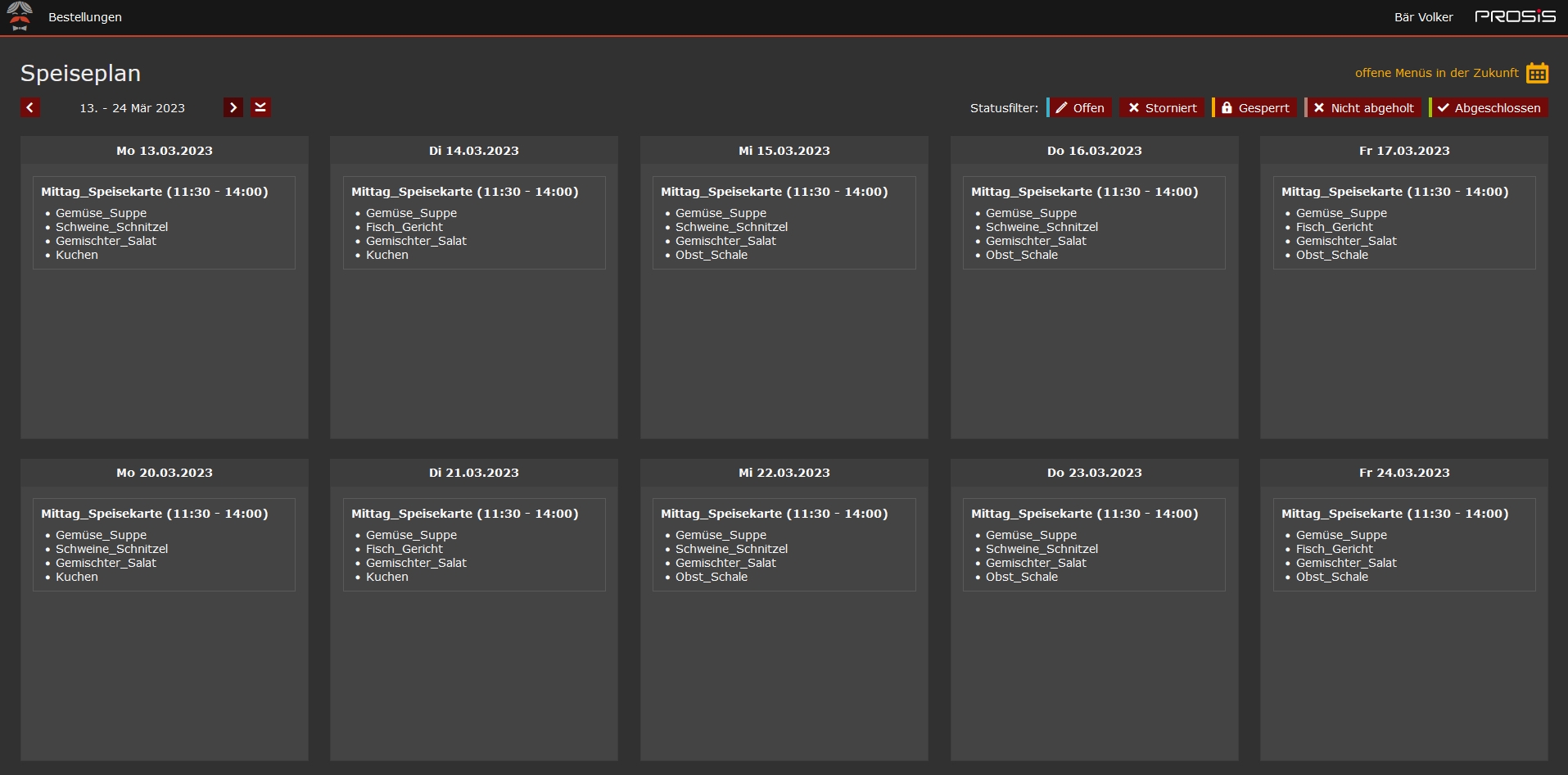
Task: Open the offene Menüs in der Zukunft link
Action: pos(1436,73)
